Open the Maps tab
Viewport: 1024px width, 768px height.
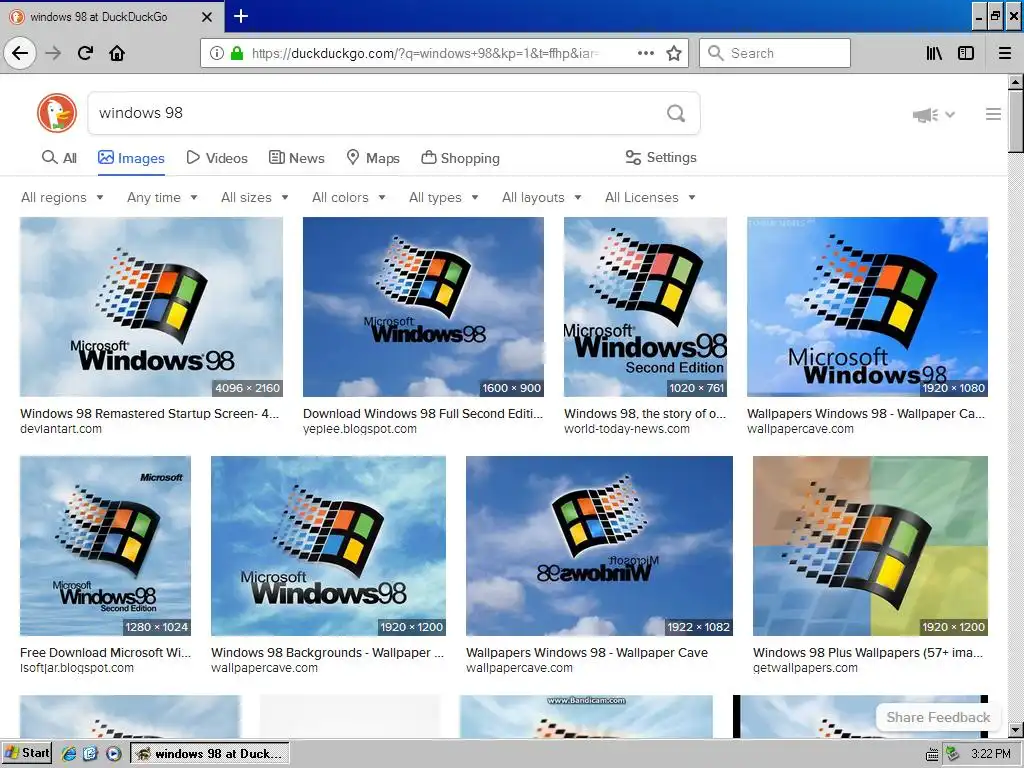click(x=373, y=158)
